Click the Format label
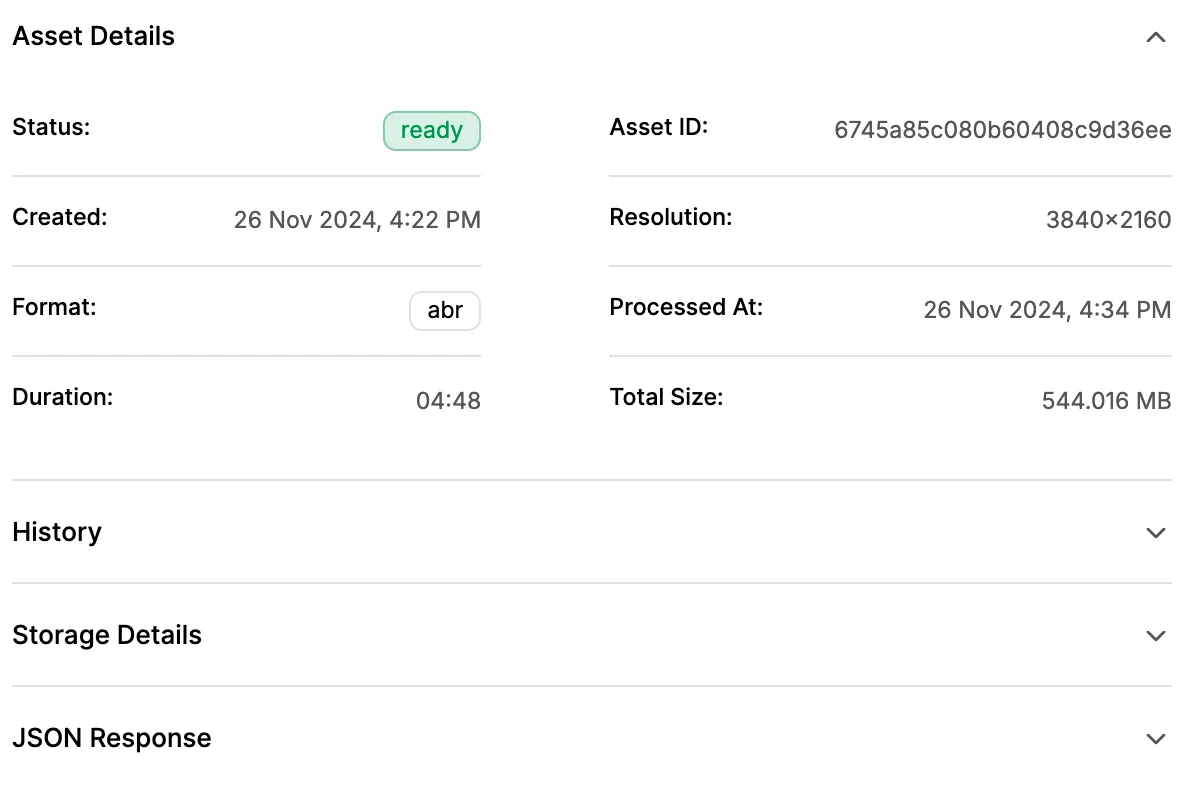 pos(54,307)
